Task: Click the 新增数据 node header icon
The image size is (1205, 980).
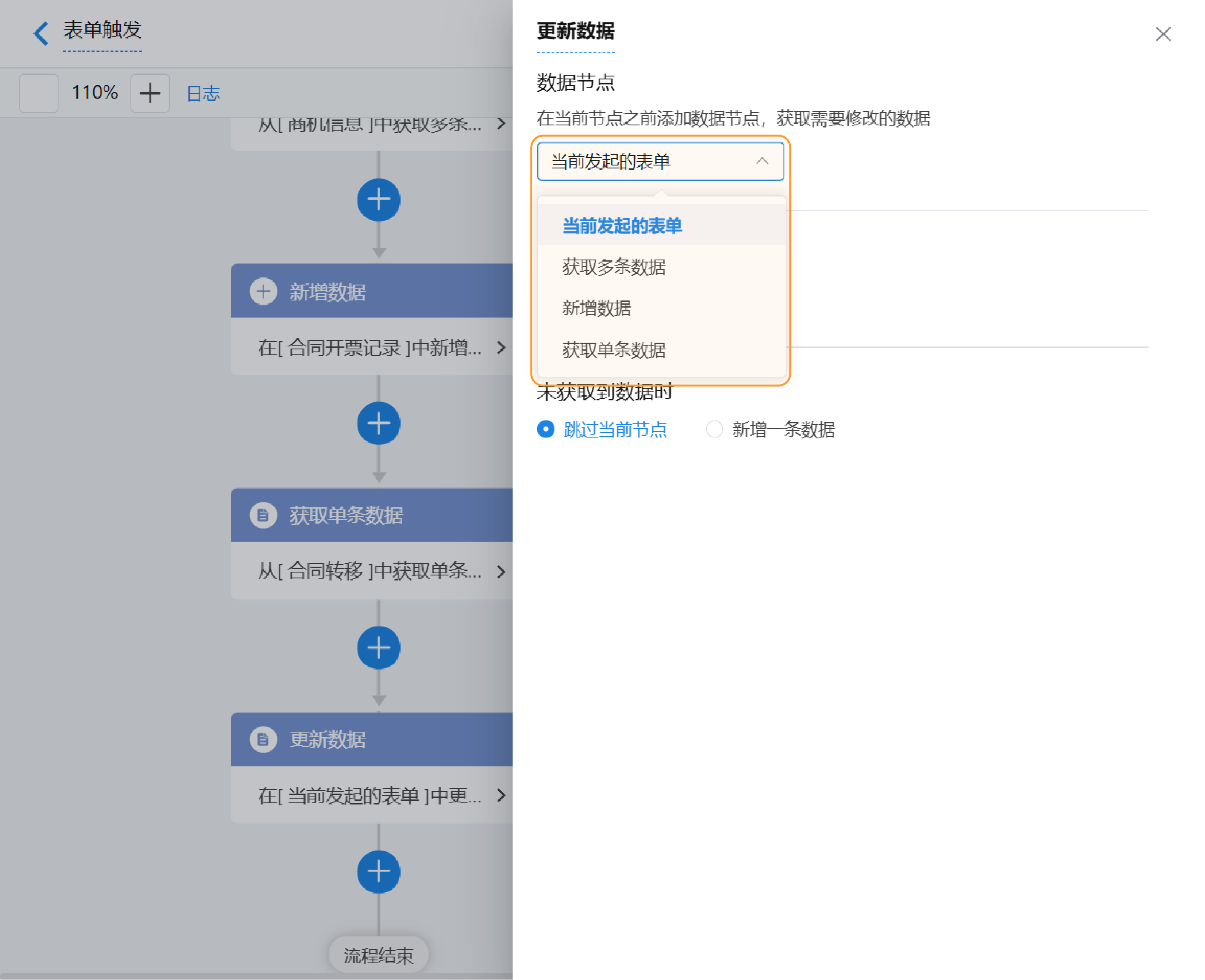Action: (263, 291)
